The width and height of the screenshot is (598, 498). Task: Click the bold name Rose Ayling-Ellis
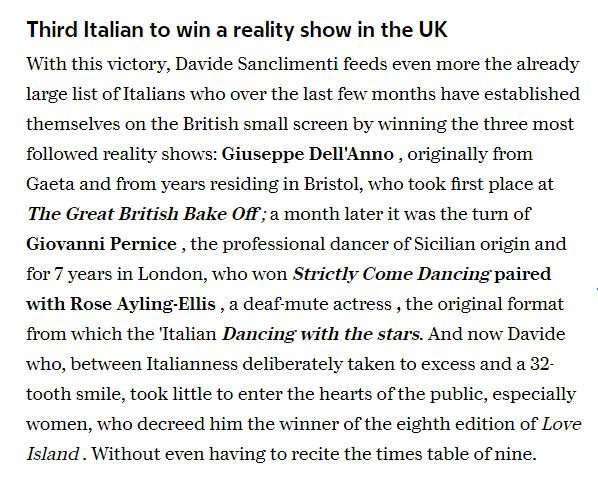(143, 304)
